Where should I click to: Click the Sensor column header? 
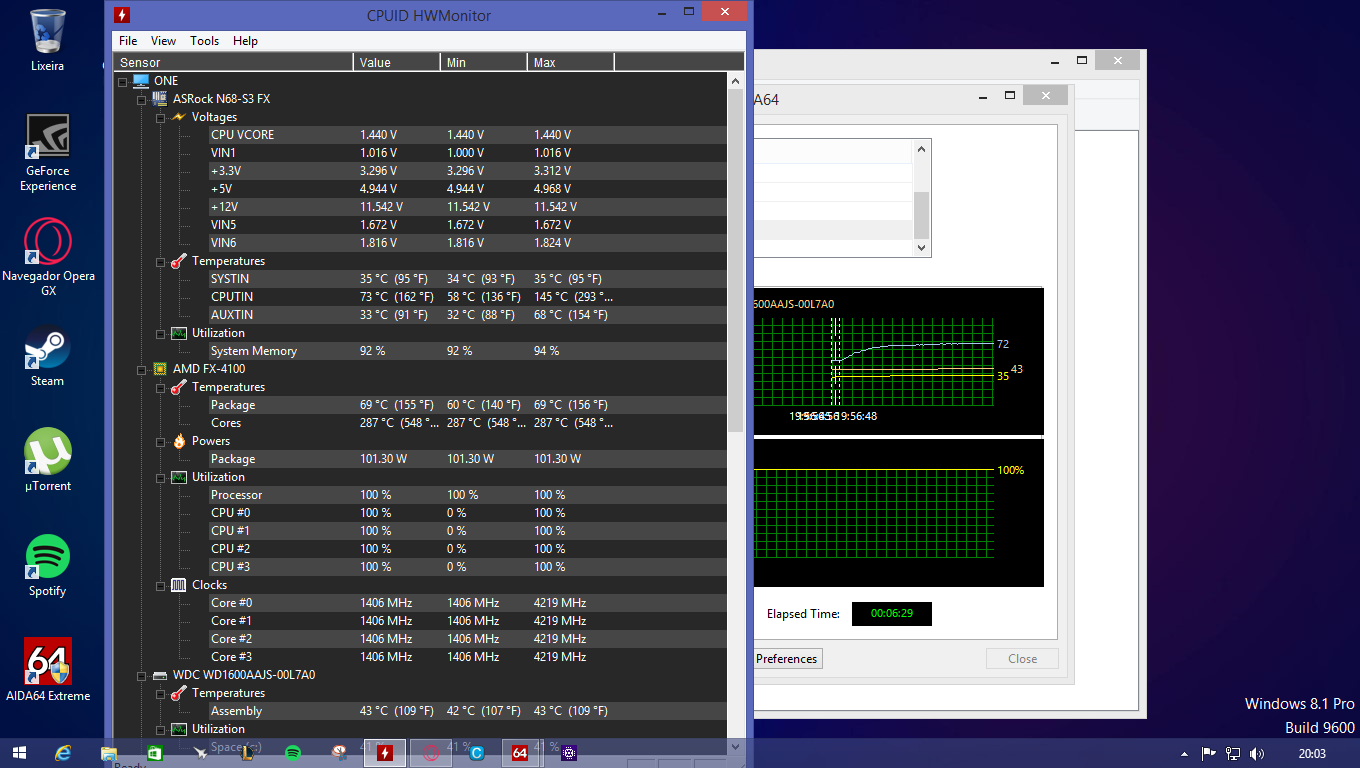tap(233, 62)
